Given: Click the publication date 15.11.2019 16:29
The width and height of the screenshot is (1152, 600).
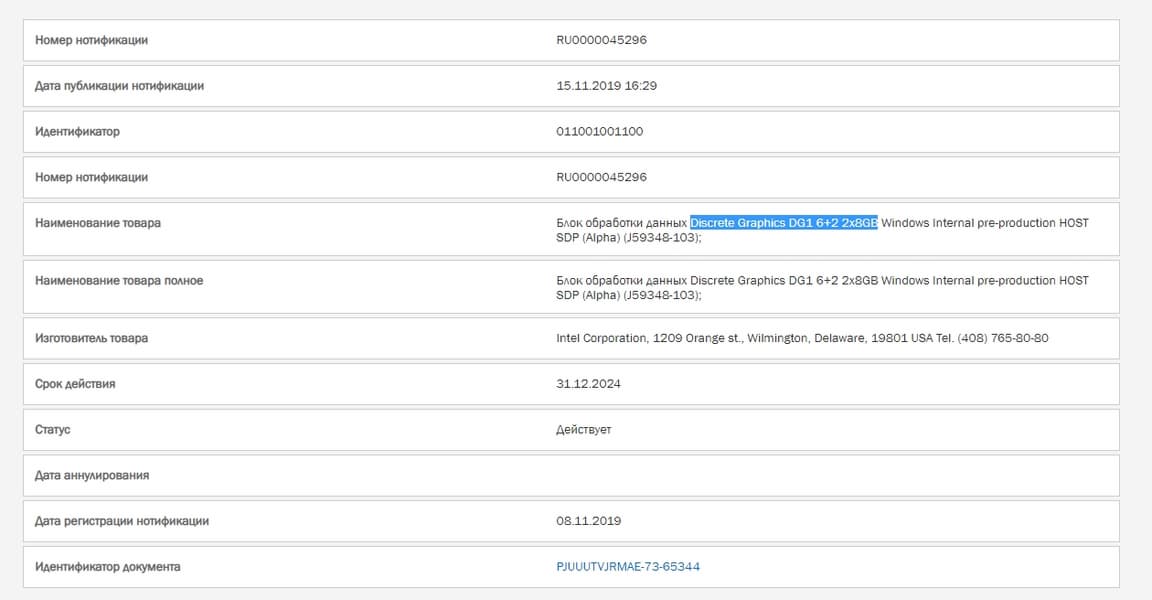Looking at the screenshot, I should pos(606,86).
